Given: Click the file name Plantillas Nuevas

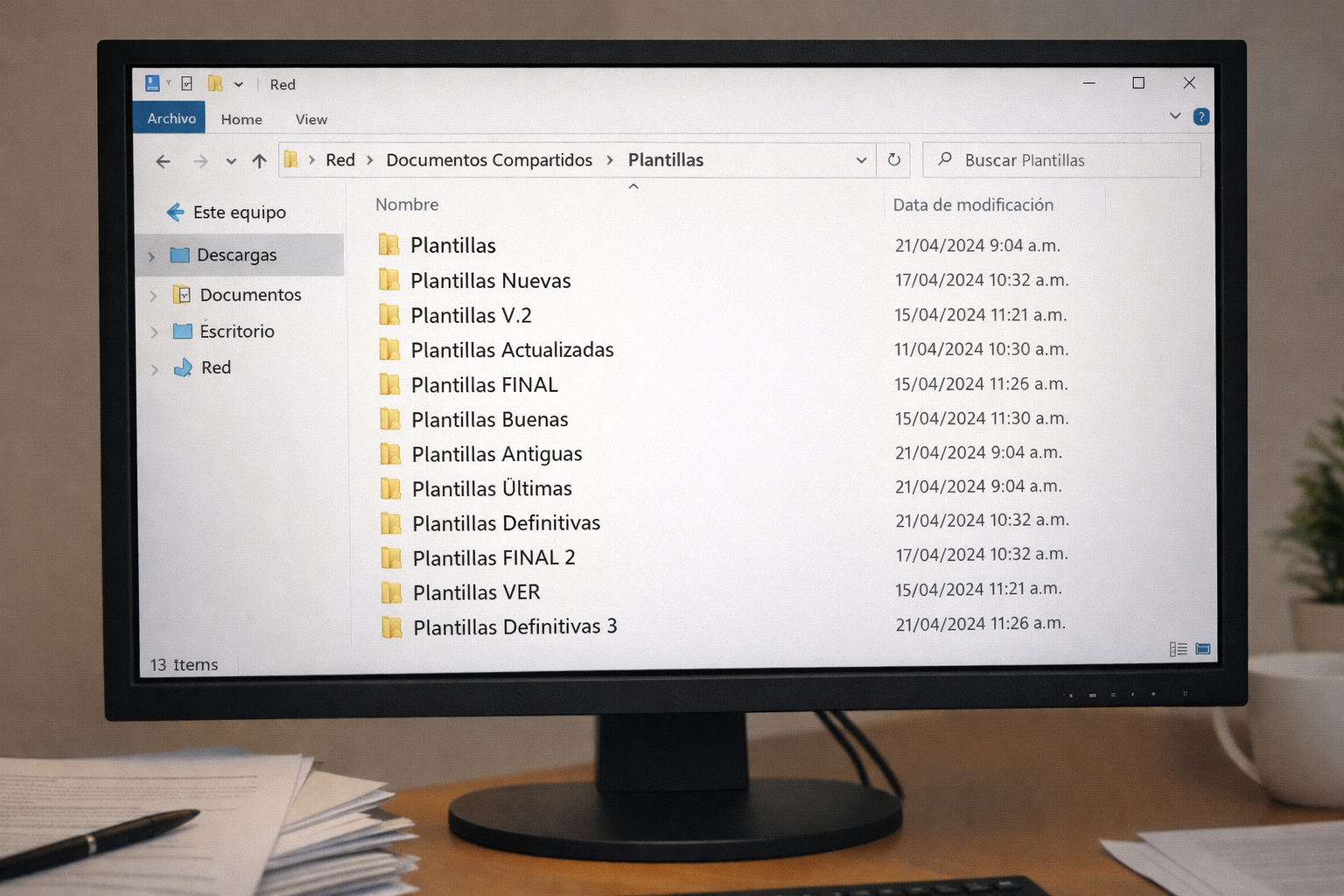Looking at the screenshot, I should pyautogui.click(x=491, y=281).
